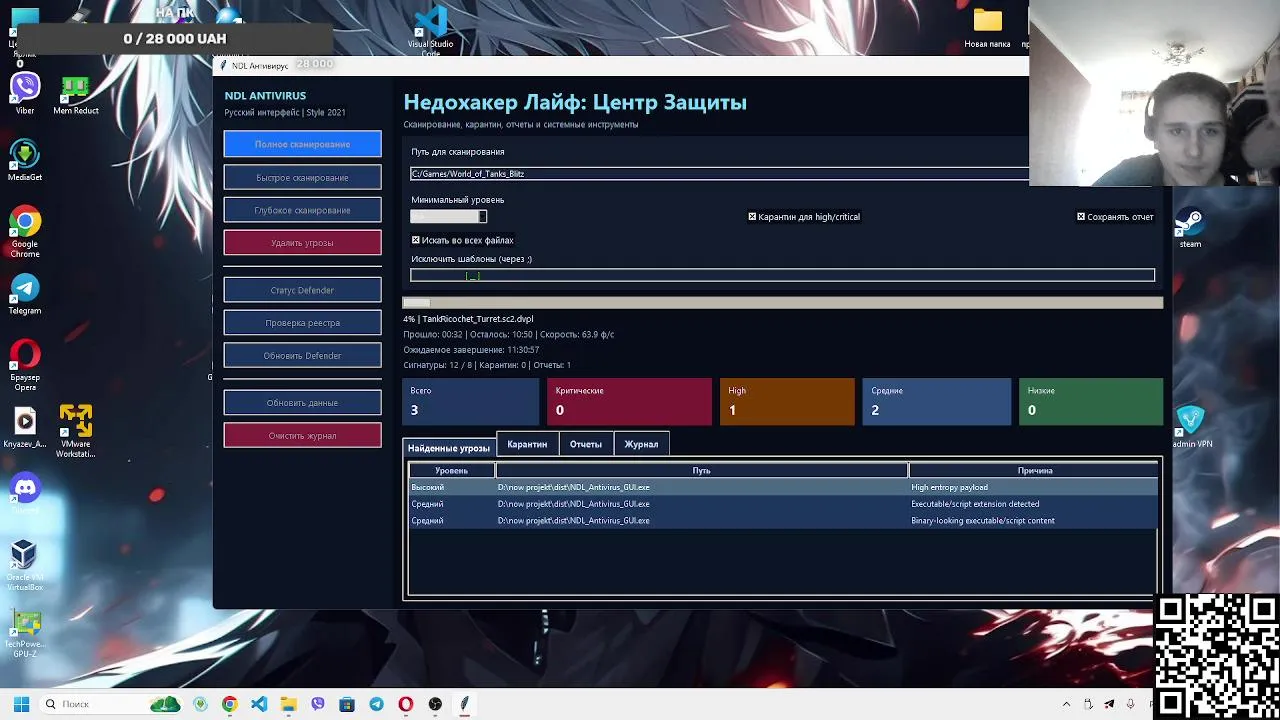Start Полное сканирование
1280x720 pixels.
[x=302, y=144]
